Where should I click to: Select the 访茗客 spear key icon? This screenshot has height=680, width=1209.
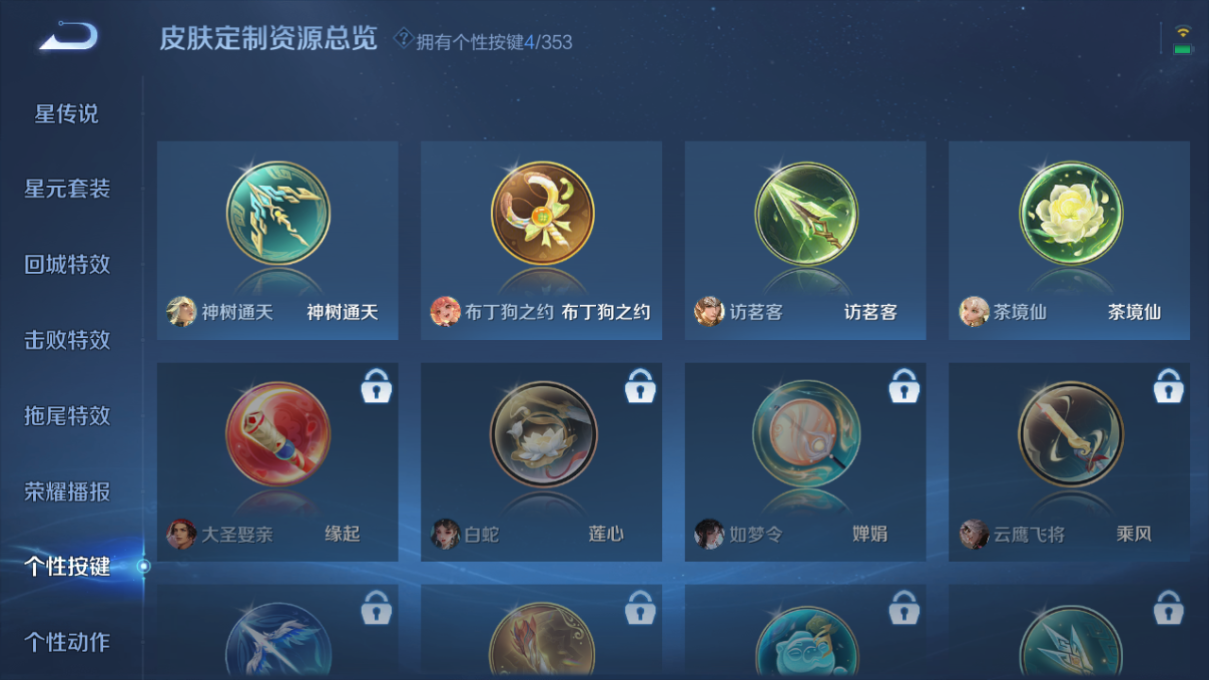(x=806, y=213)
